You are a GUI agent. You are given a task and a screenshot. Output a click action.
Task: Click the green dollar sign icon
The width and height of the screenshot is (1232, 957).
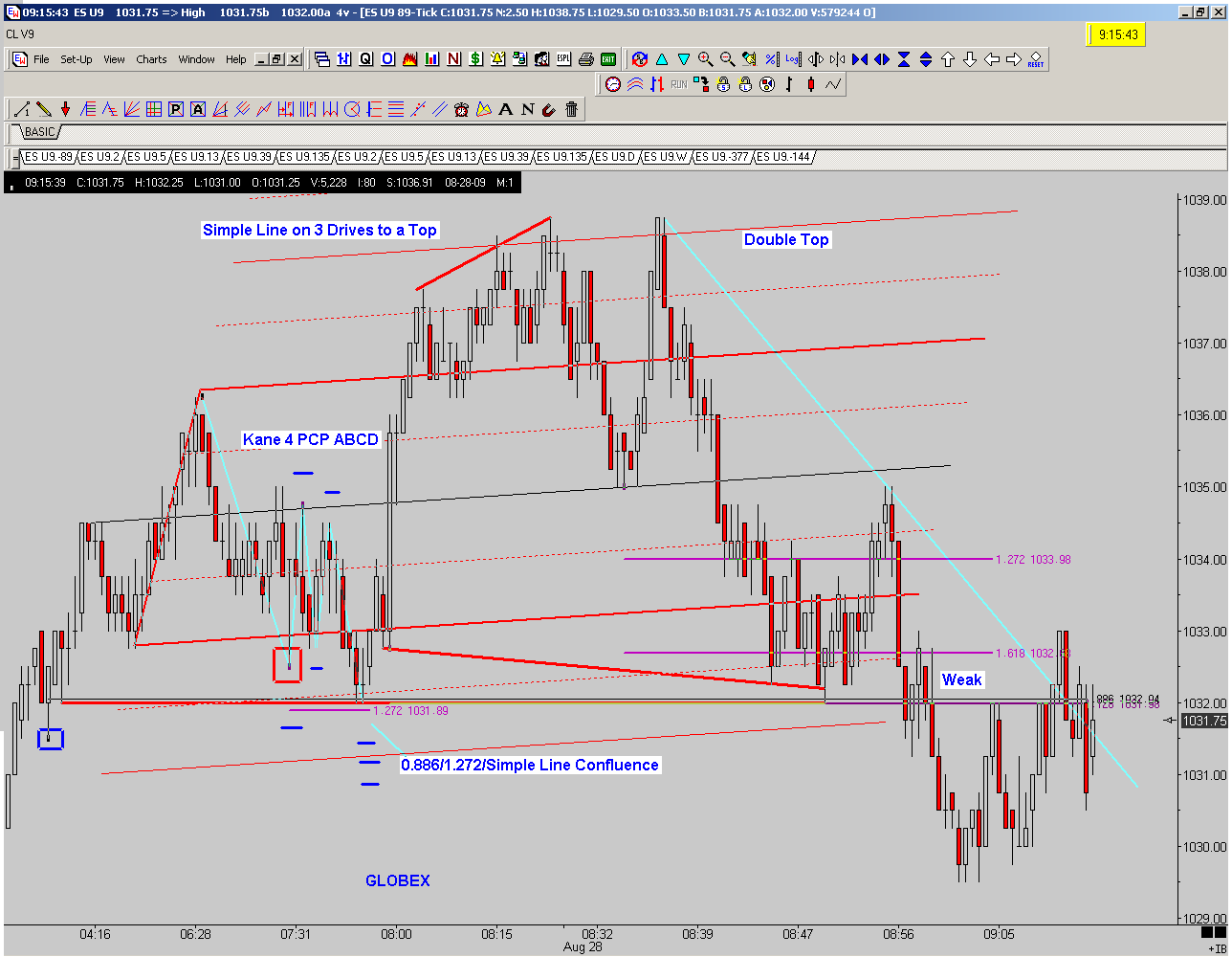[x=475, y=59]
